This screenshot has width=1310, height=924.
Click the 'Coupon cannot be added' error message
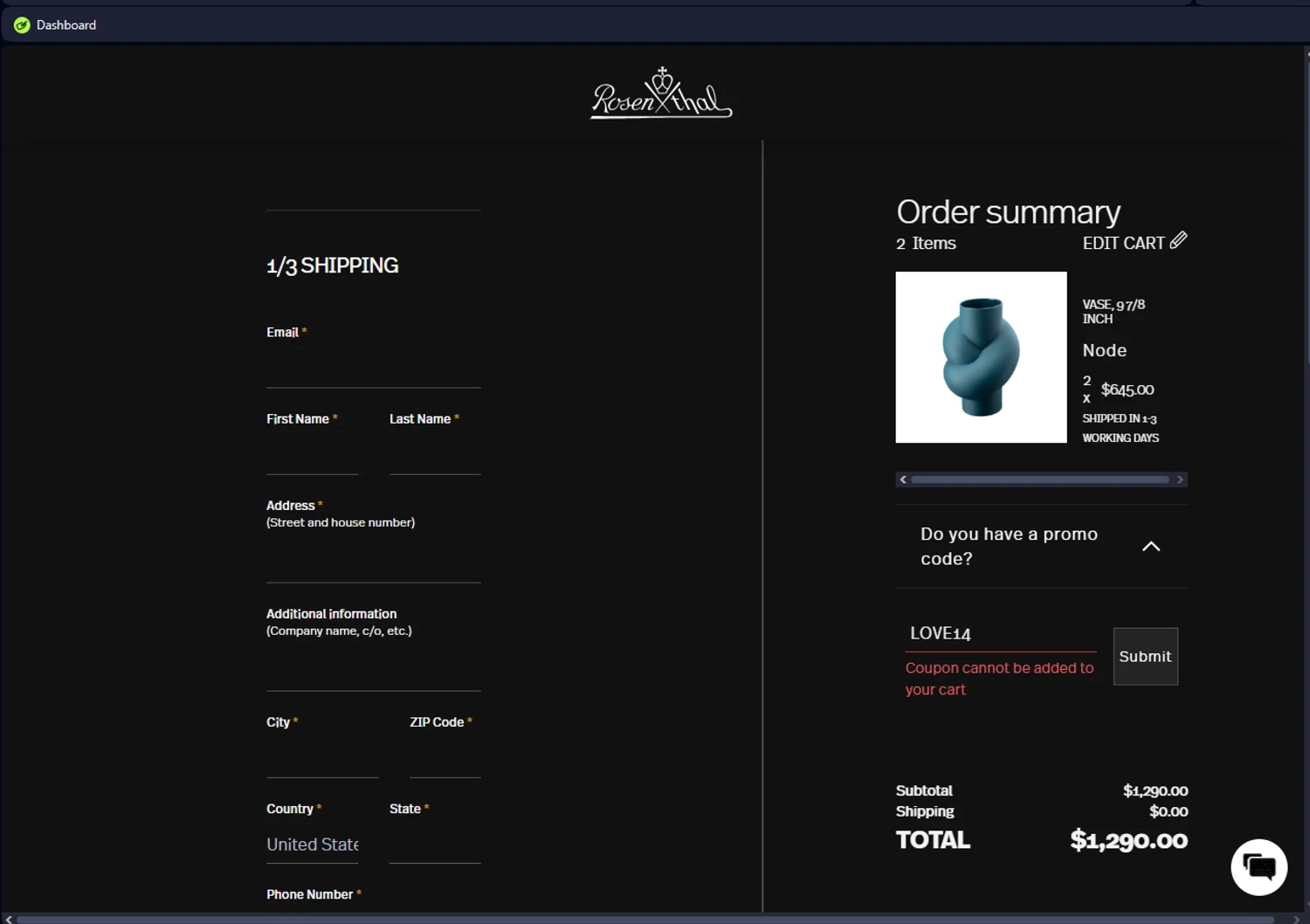pyautogui.click(x=999, y=679)
